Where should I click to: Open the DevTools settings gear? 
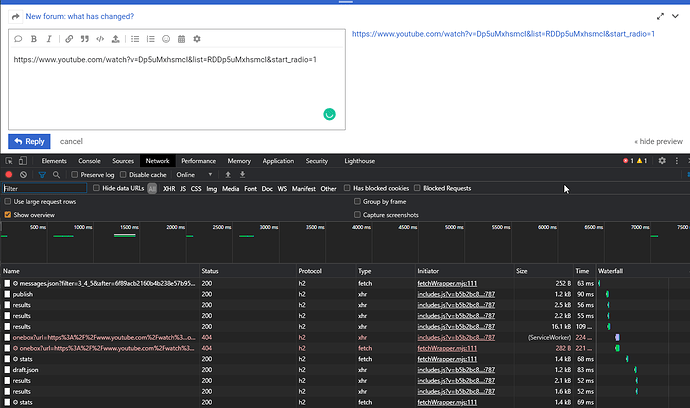click(x=662, y=161)
